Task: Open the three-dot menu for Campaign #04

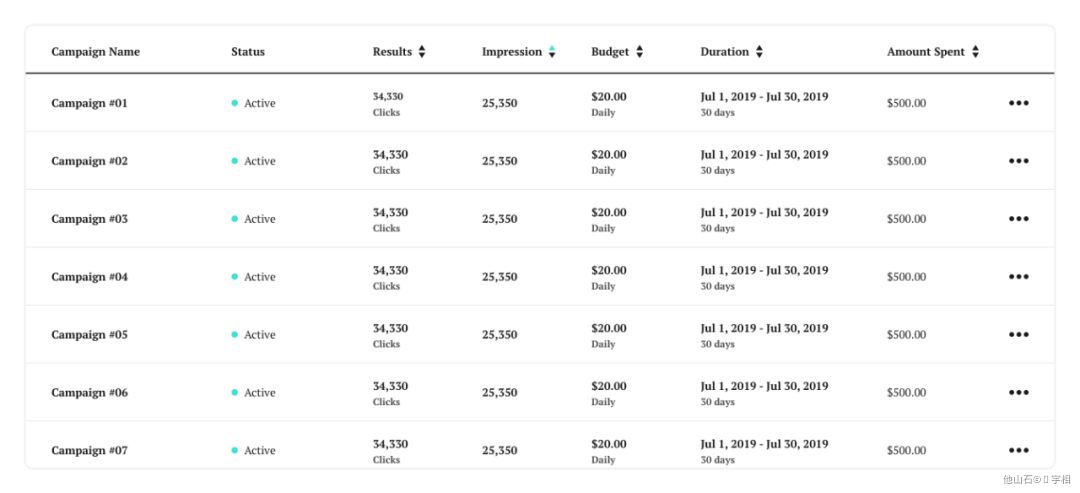Action: point(1019,277)
